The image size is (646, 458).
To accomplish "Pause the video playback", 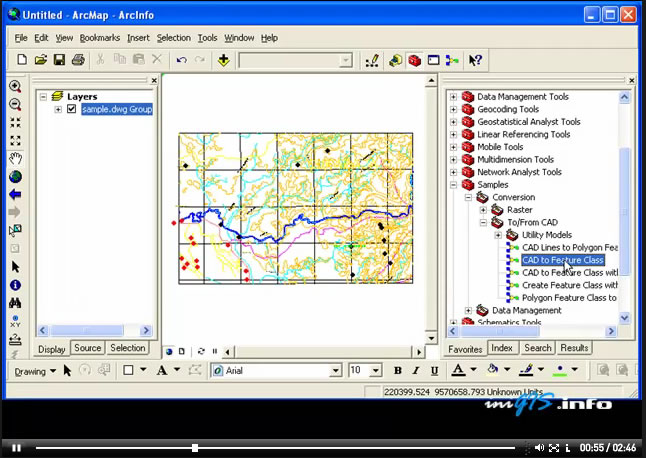I will click(16, 448).
